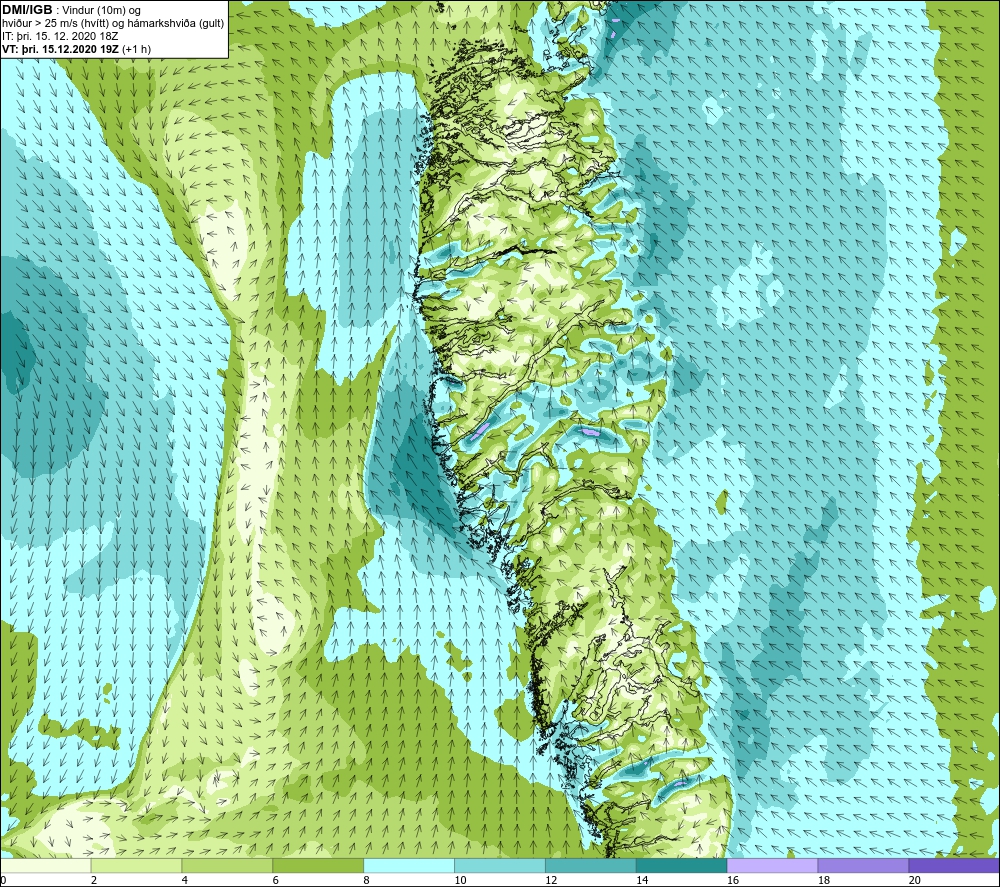Click the legend label '2'

coord(94,881)
